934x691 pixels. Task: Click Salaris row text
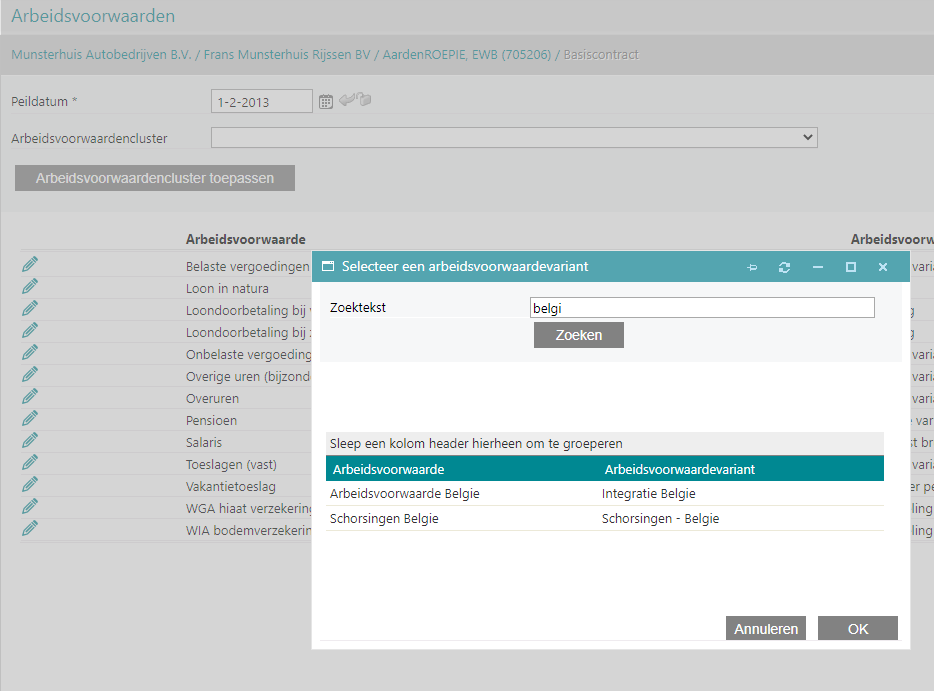tap(204, 443)
